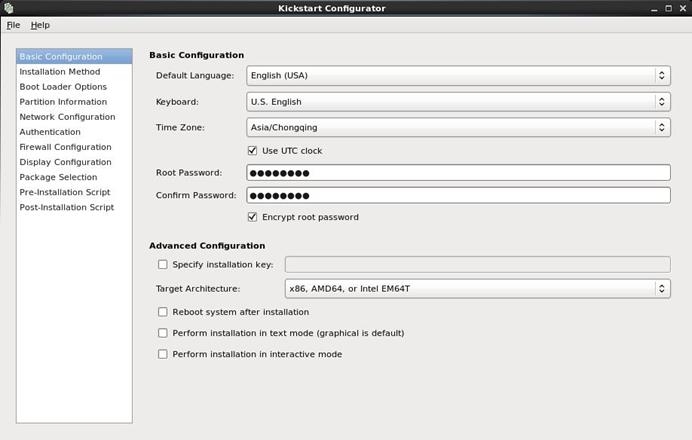692x440 pixels.
Task: Click the Confirm Password field
Action: [458, 195]
